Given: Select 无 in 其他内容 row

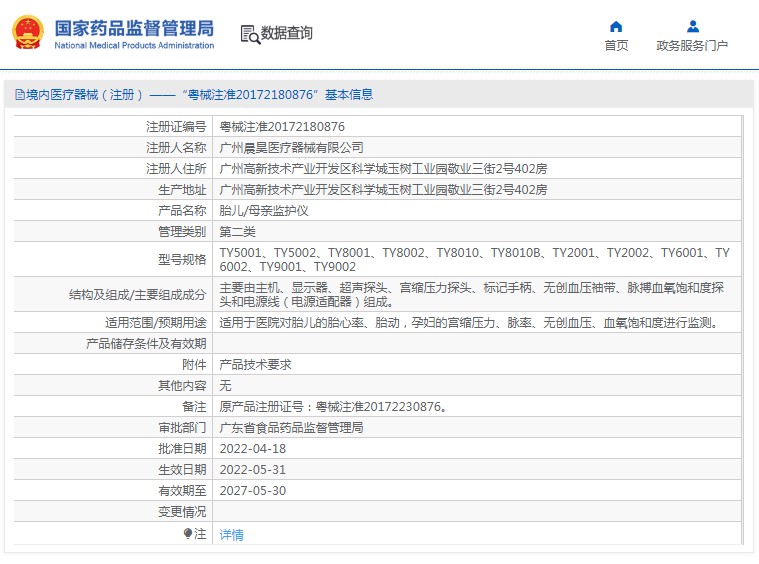Looking at the screenshot, I should pyautogui.click(x=225, y=385).
